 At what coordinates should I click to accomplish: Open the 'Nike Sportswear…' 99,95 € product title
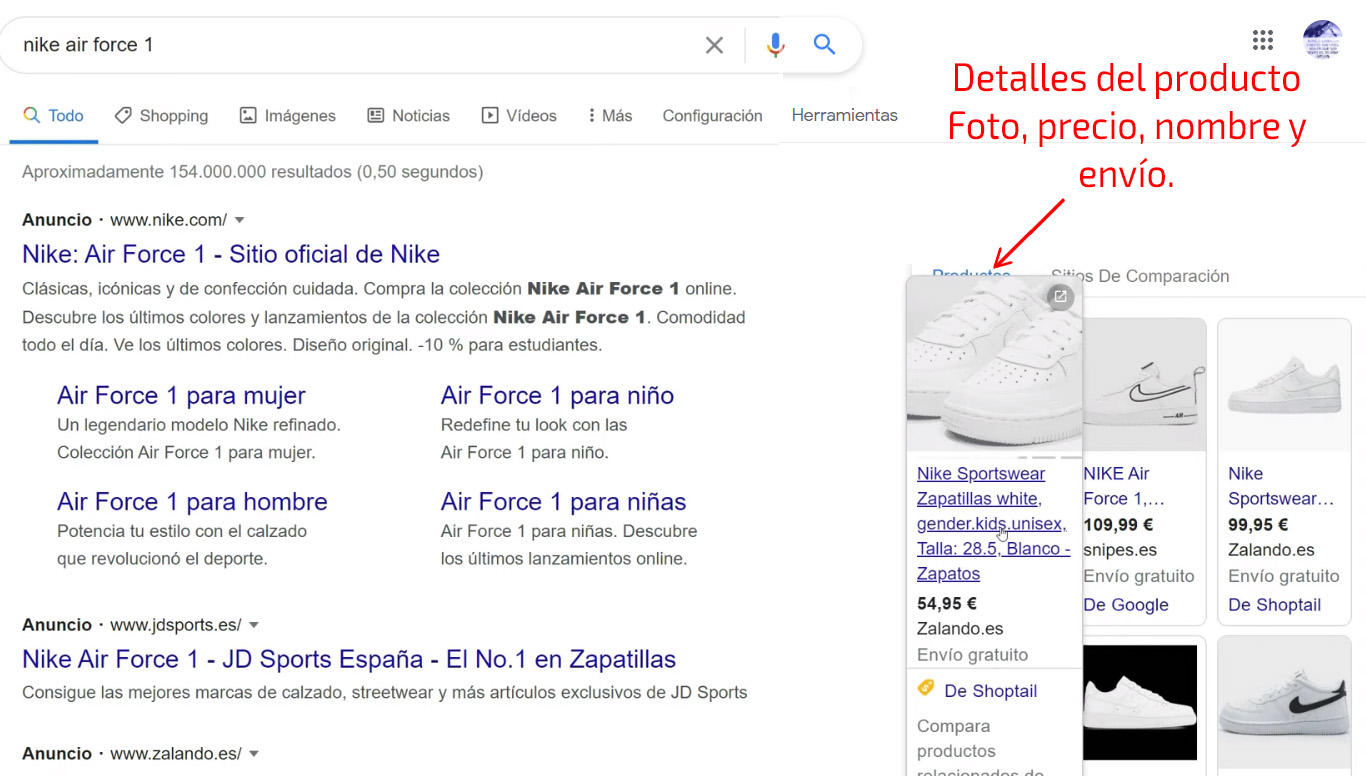(1281, 486)
